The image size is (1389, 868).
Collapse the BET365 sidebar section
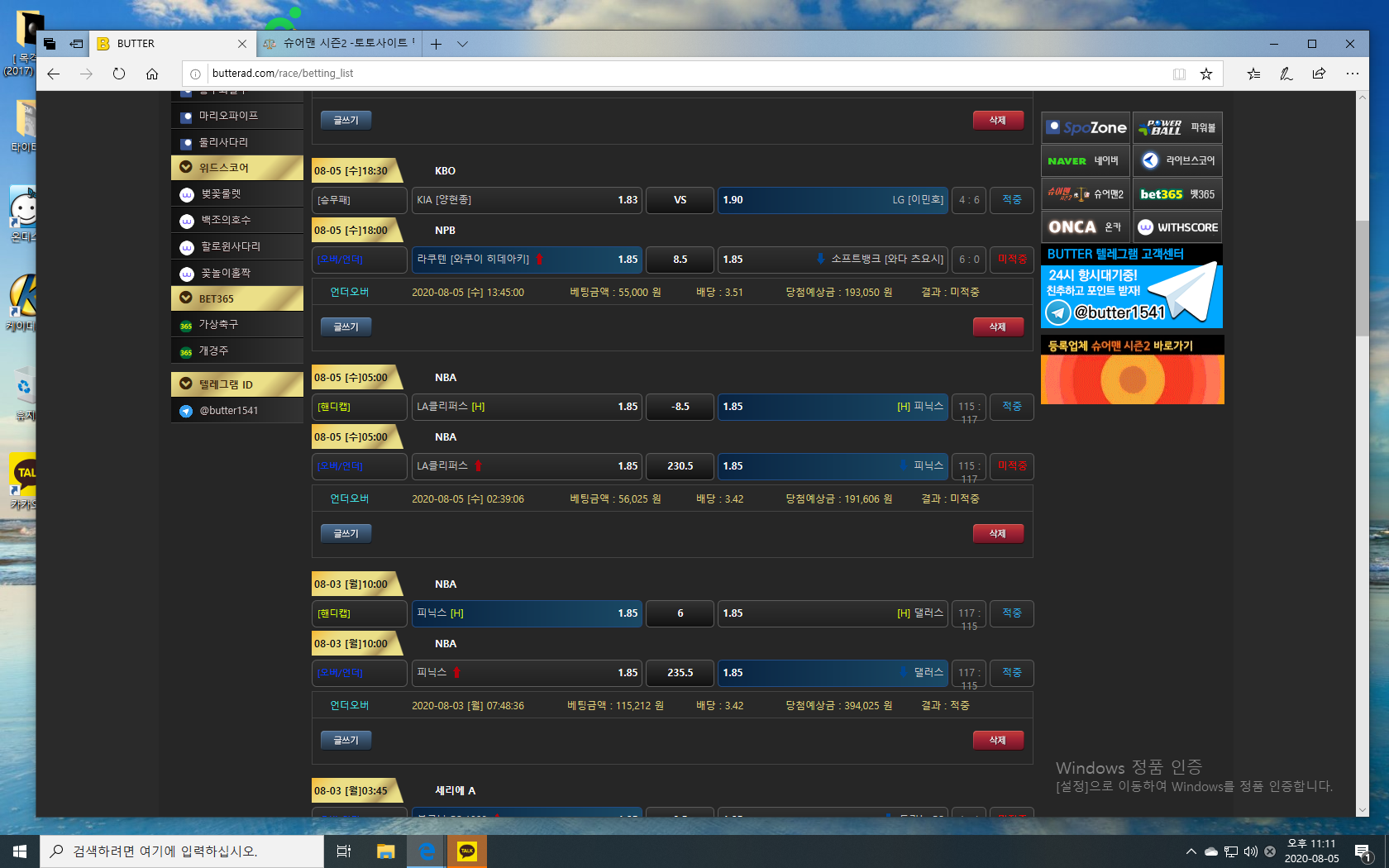[x=237, y=298]
